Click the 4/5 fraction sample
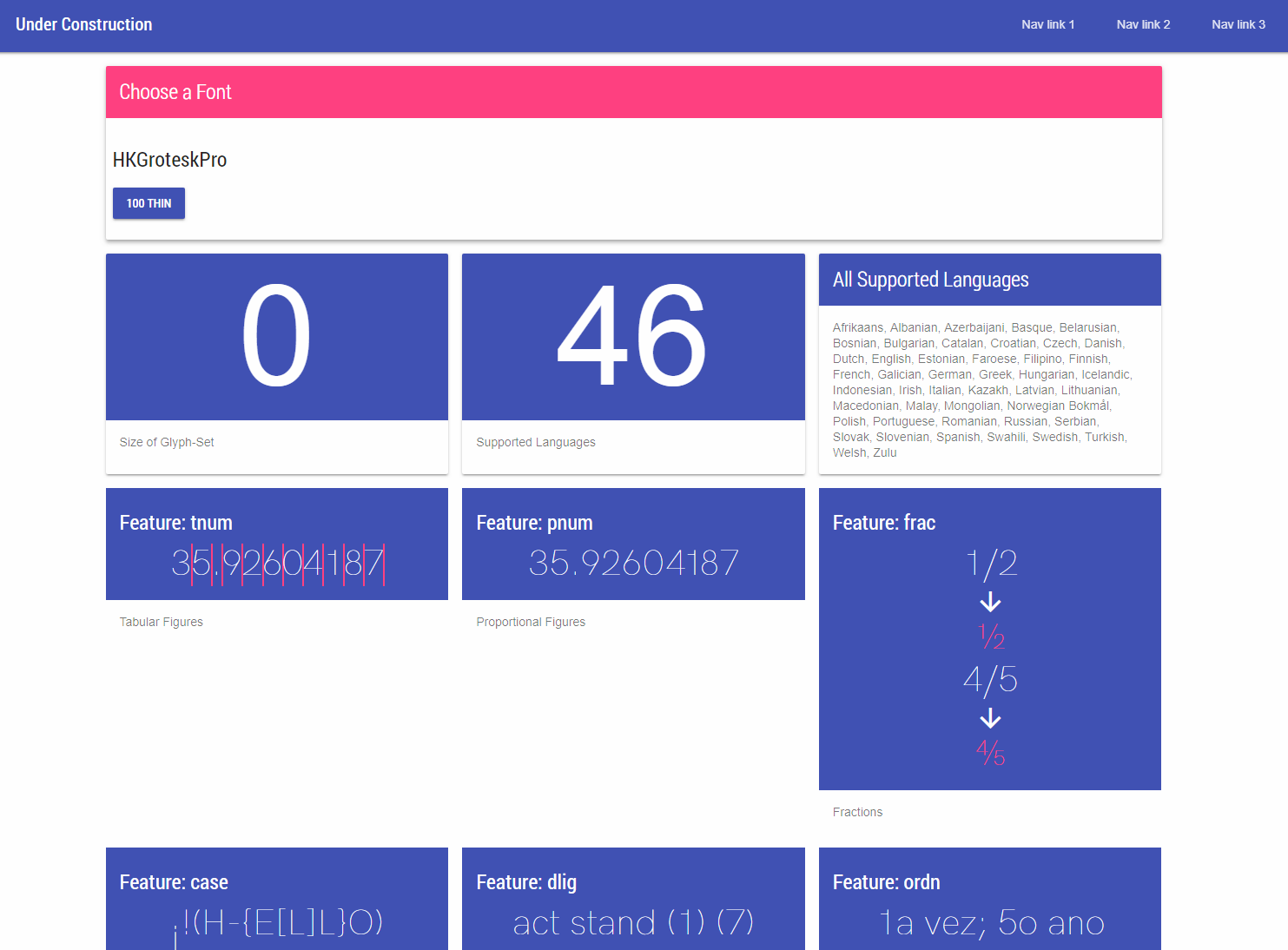 click(x=990, y=679)
